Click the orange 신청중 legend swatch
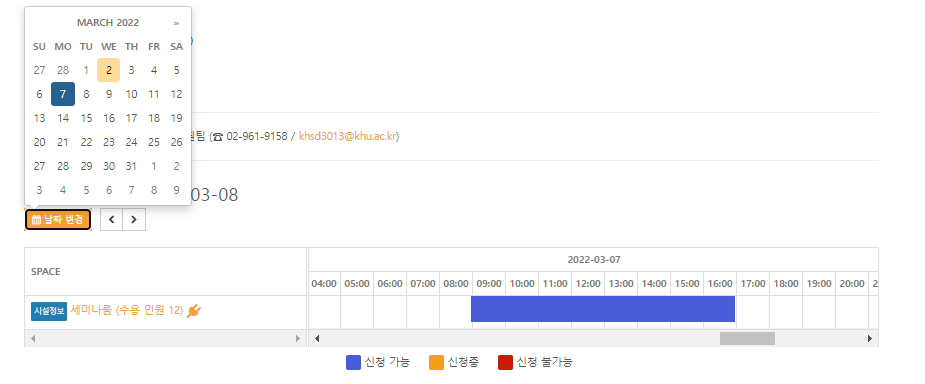This screenshot has height=384, width=925. pos(436,362)
